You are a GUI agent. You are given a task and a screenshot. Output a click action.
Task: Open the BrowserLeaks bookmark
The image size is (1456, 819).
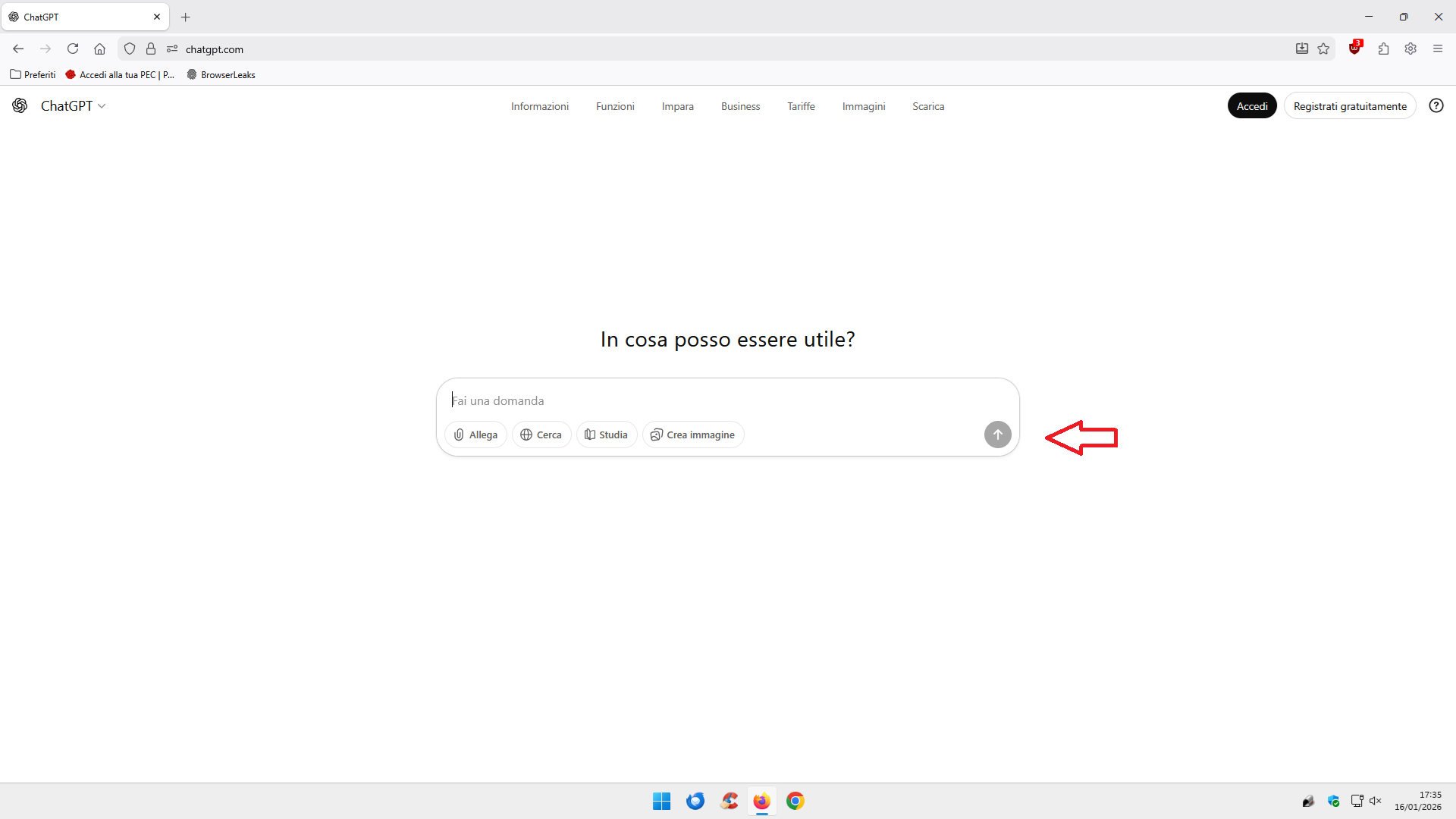click(x=221, y=74)
